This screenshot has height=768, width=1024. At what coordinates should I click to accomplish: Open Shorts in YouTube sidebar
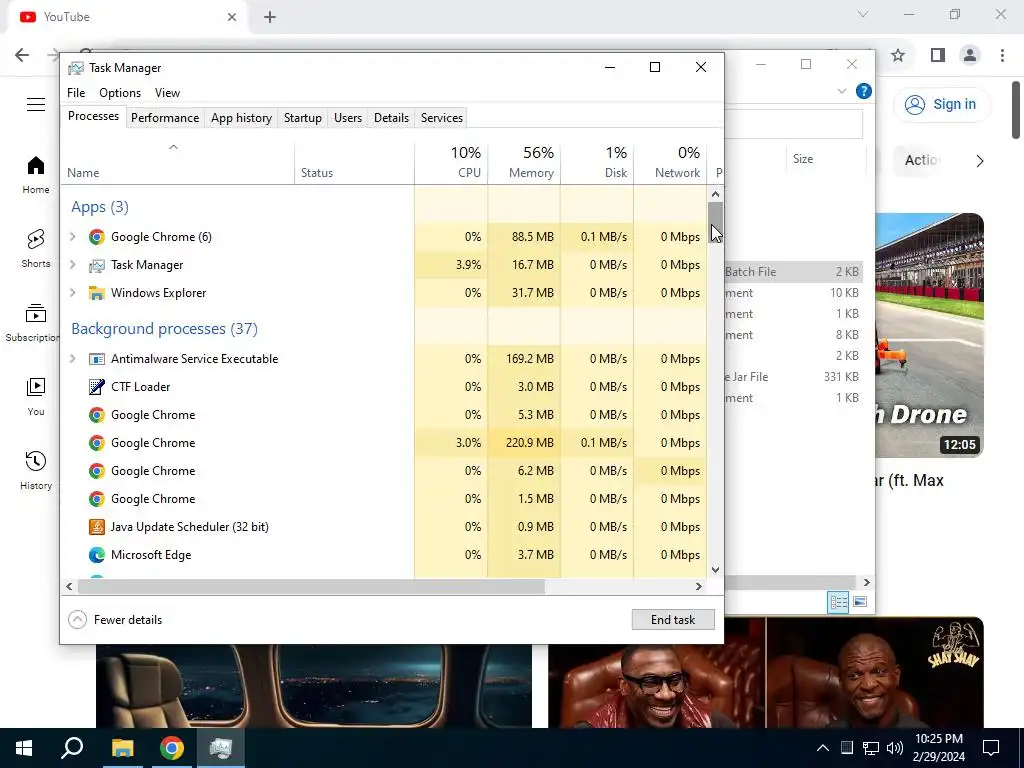pos(36,249)
